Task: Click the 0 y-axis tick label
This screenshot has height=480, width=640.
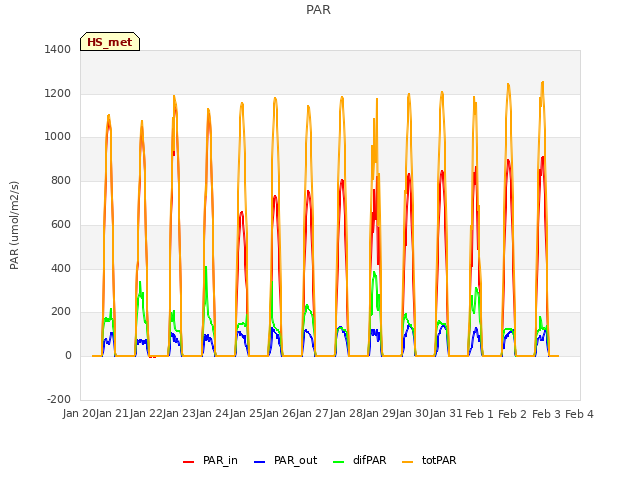Action: 68,356
